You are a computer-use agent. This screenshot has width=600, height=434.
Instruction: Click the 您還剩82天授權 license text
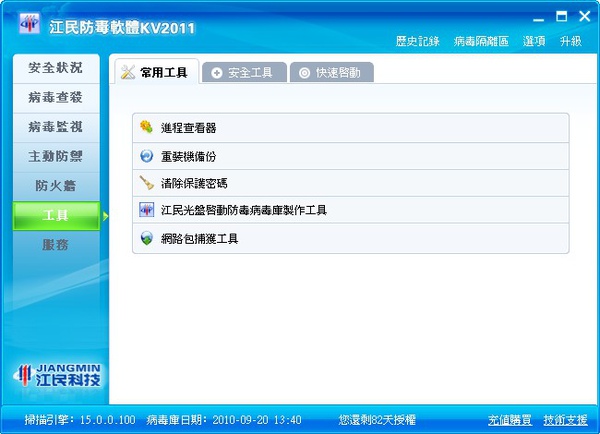[377, 420]
